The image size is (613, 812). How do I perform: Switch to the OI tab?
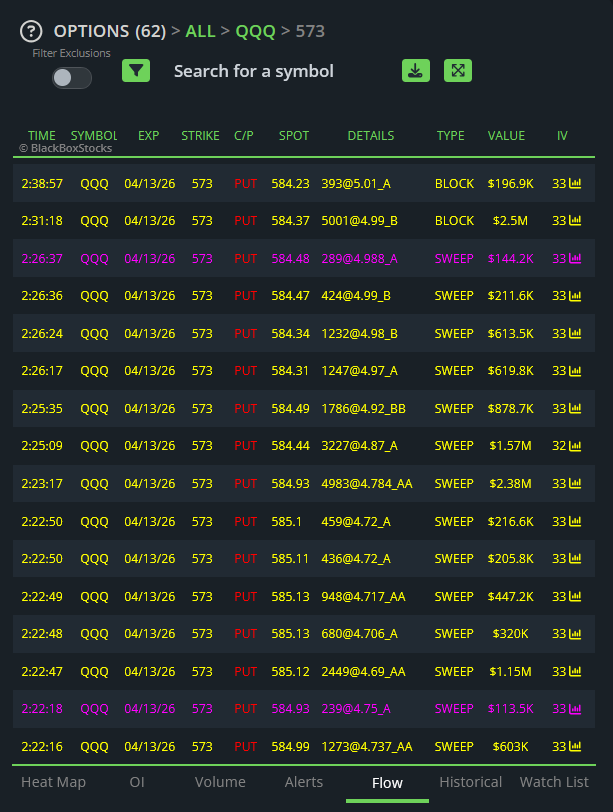pos(137,782)
